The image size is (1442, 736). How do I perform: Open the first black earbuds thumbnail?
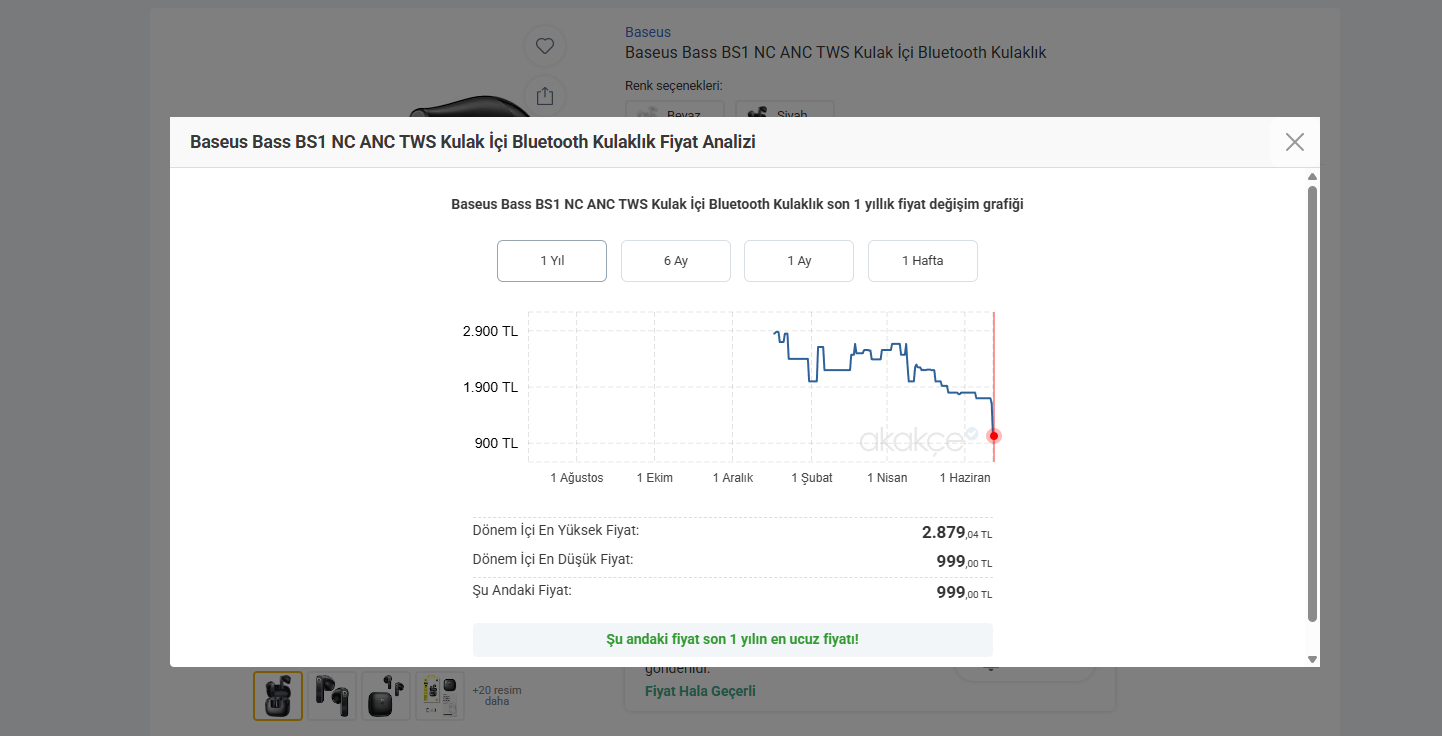coord(278,695)
